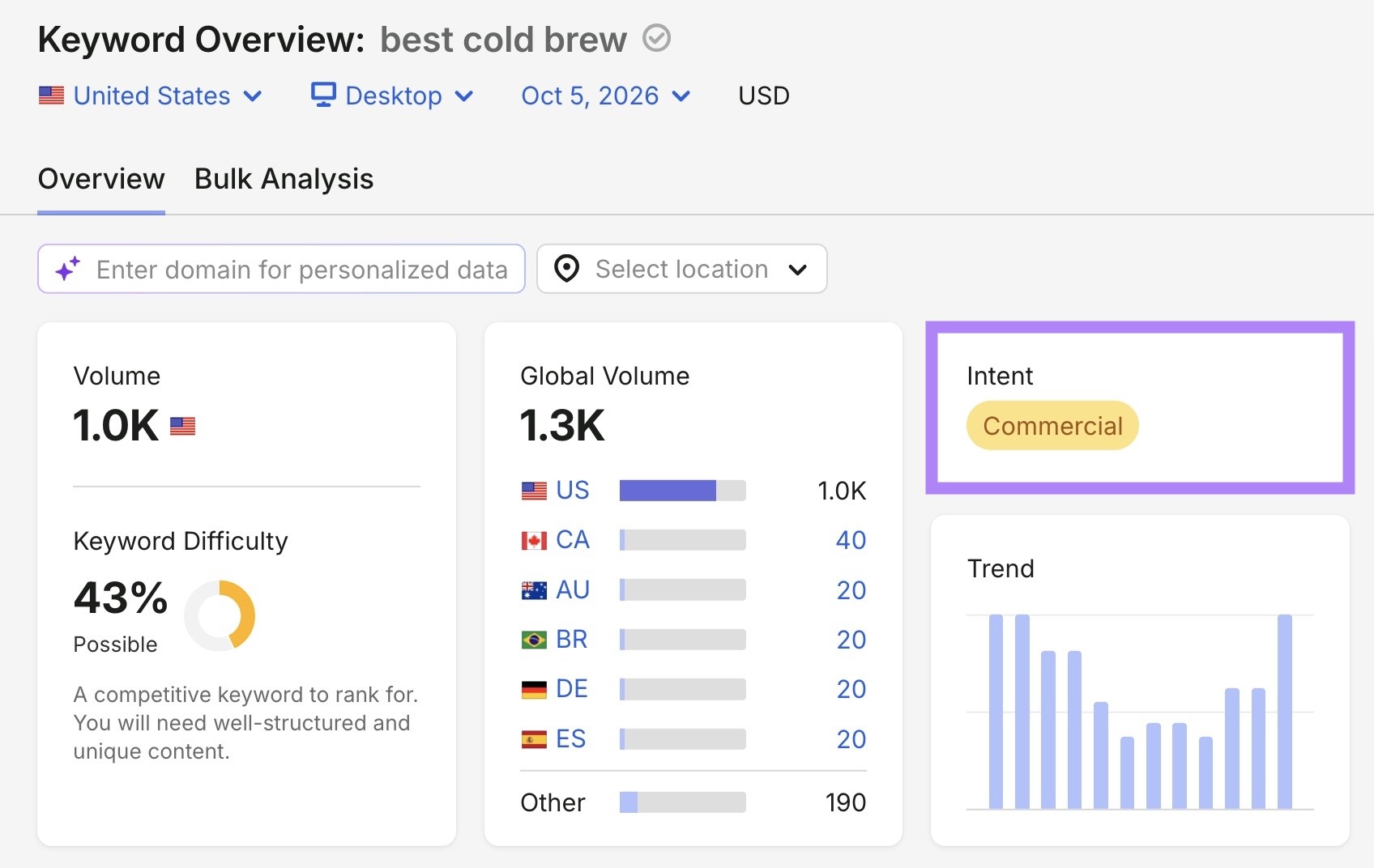Click the Keyword Difficulty heading
Image resolution: width=1374 pixels, height=868 pixels.
(181, 541)
